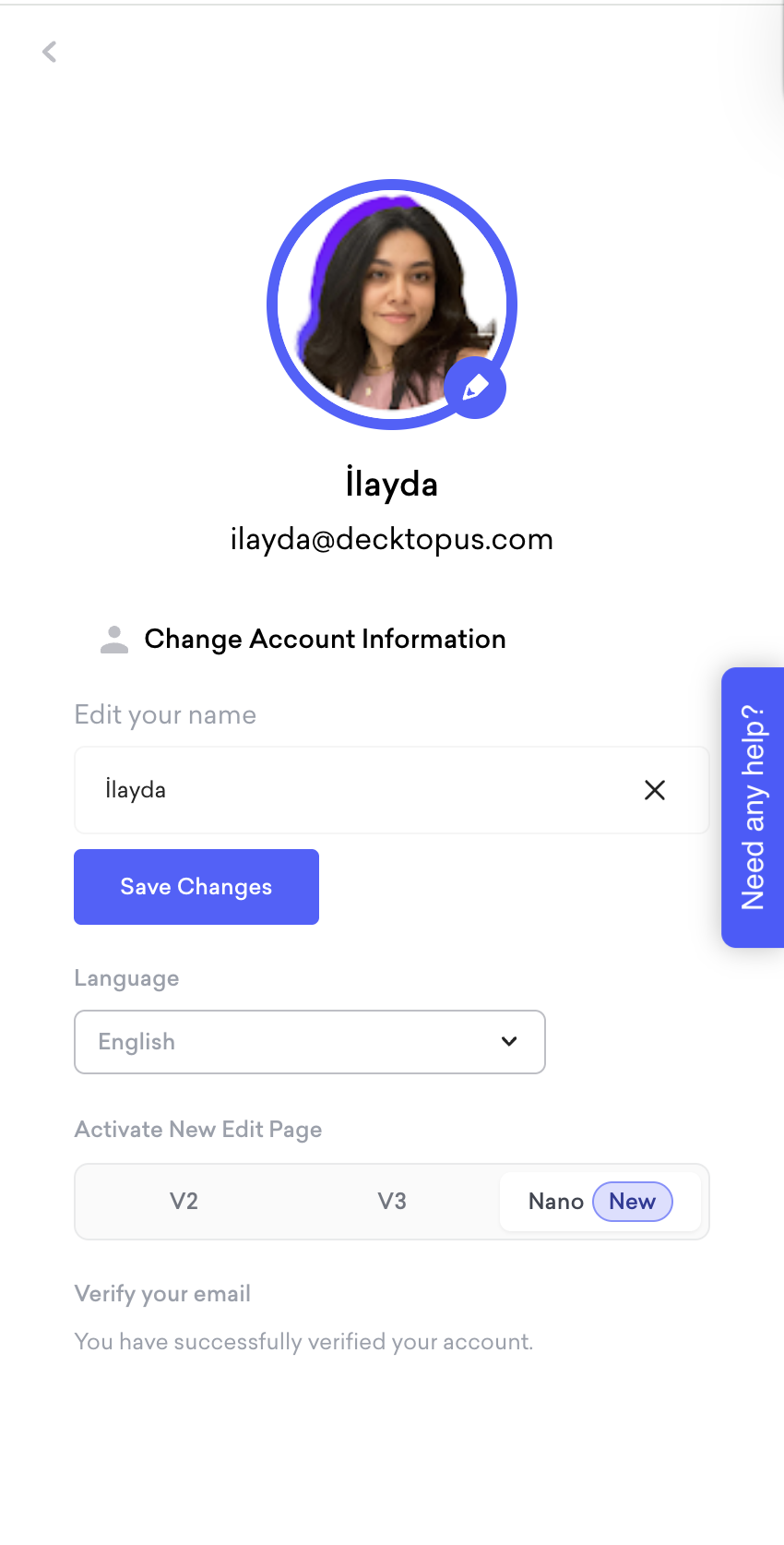Viewport: 784px width, 1545px height.
Task: Go back using the left chevron arrow
Action: pos(50,52)
